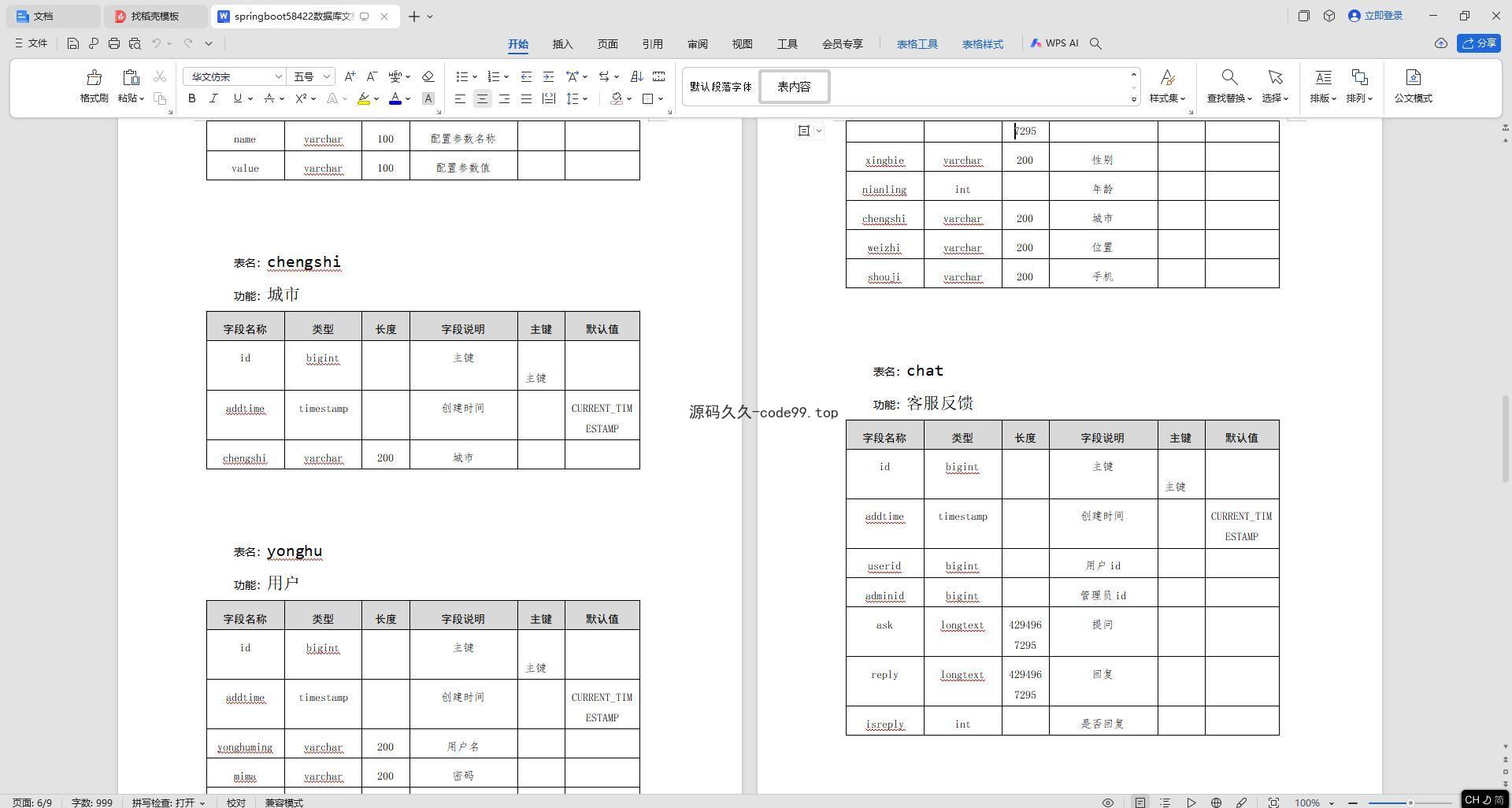Click 拼写检查 status bar toggle
The width and height of the screenshot is (1512, 808).
(x=168, y=802)
